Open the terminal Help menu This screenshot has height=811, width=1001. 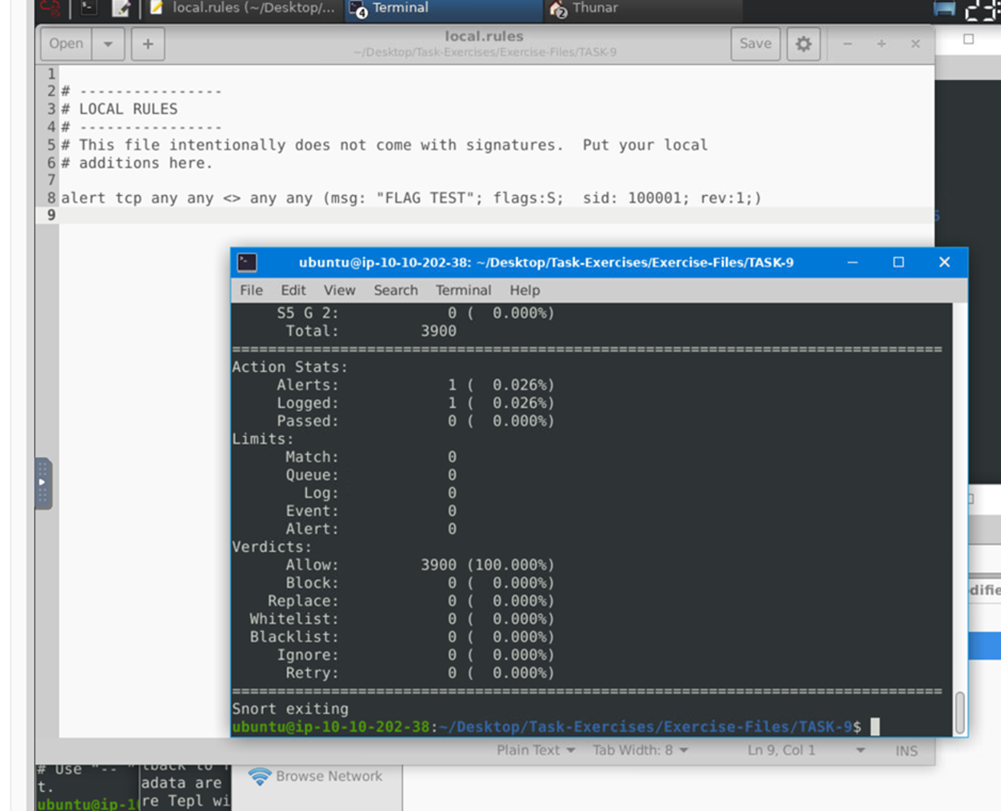pyautogui.click(x=525, y=290)
